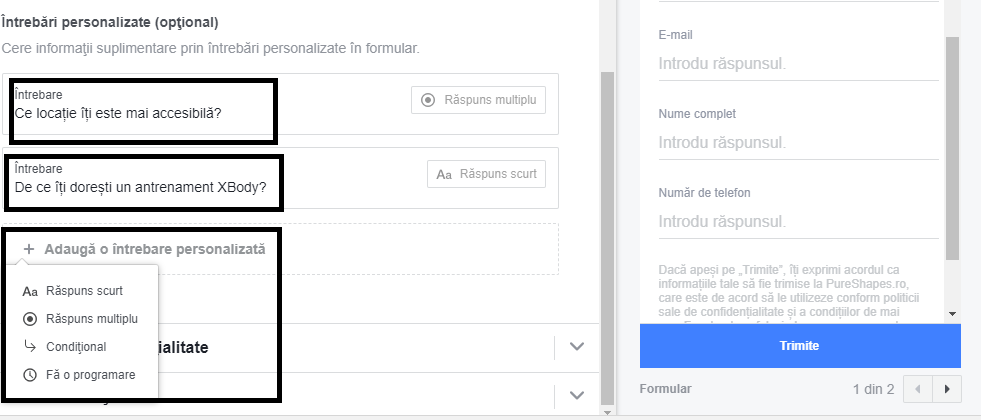The height and width of the screenshot is (420, 981).
Task: Edit the question about accessible location
Action: [118, 113]
